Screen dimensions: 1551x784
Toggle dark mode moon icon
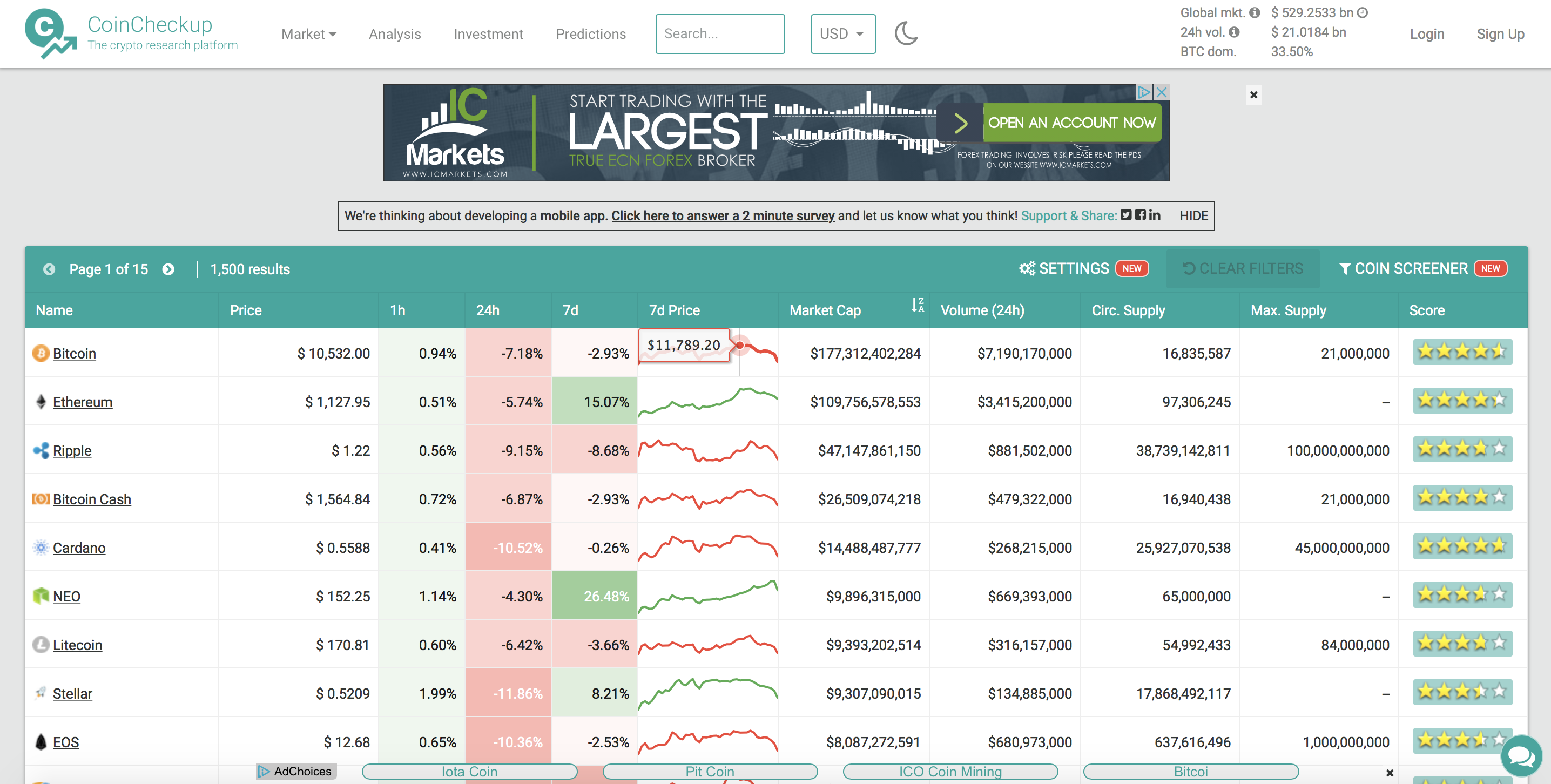pos(906,33)
